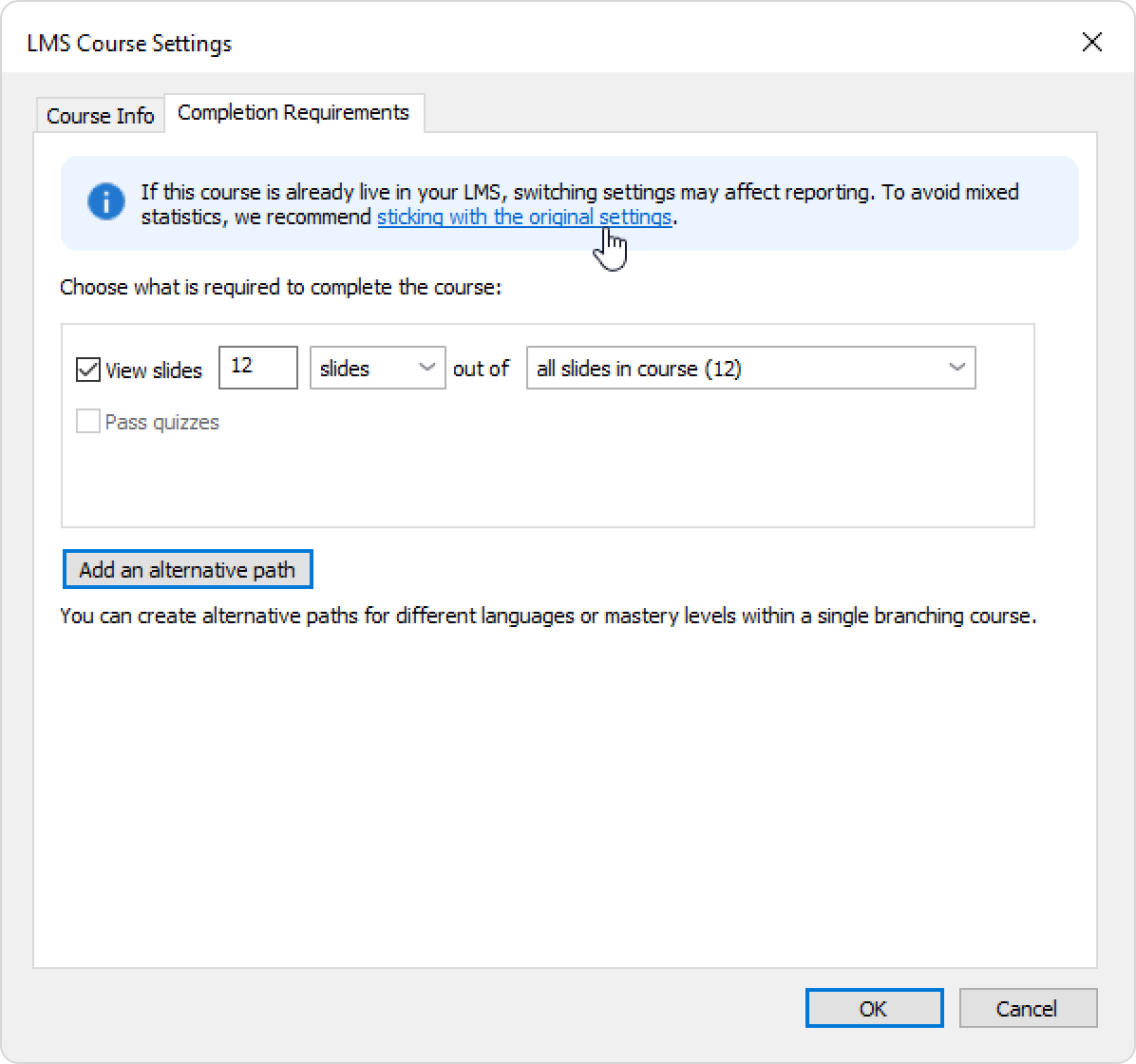Expand the all slides in course (12) dropdown

[x=750, y=368]
